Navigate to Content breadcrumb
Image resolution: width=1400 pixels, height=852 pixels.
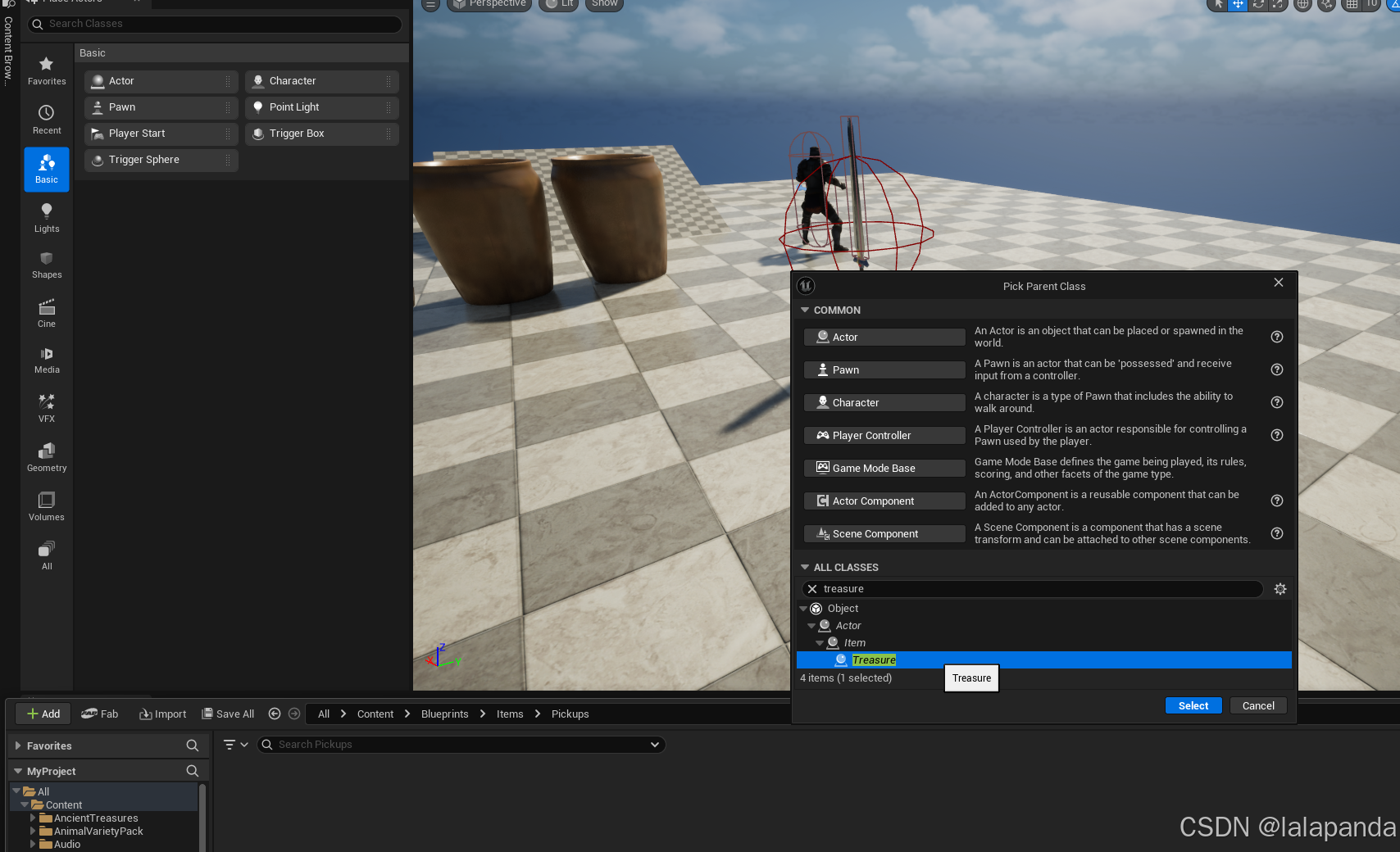tap(375, 714)
